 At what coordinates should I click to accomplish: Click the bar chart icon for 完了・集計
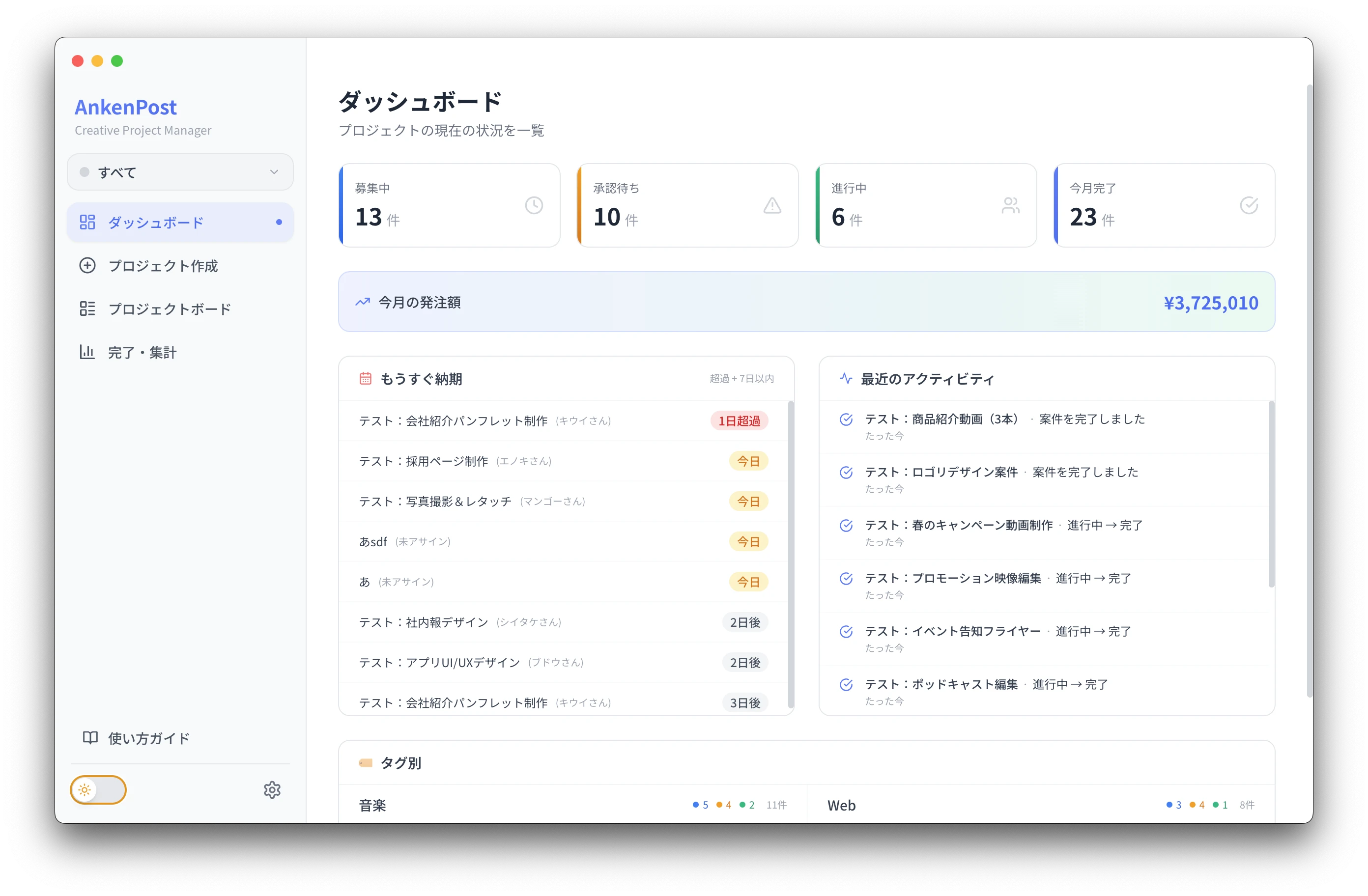coord(87,352)
